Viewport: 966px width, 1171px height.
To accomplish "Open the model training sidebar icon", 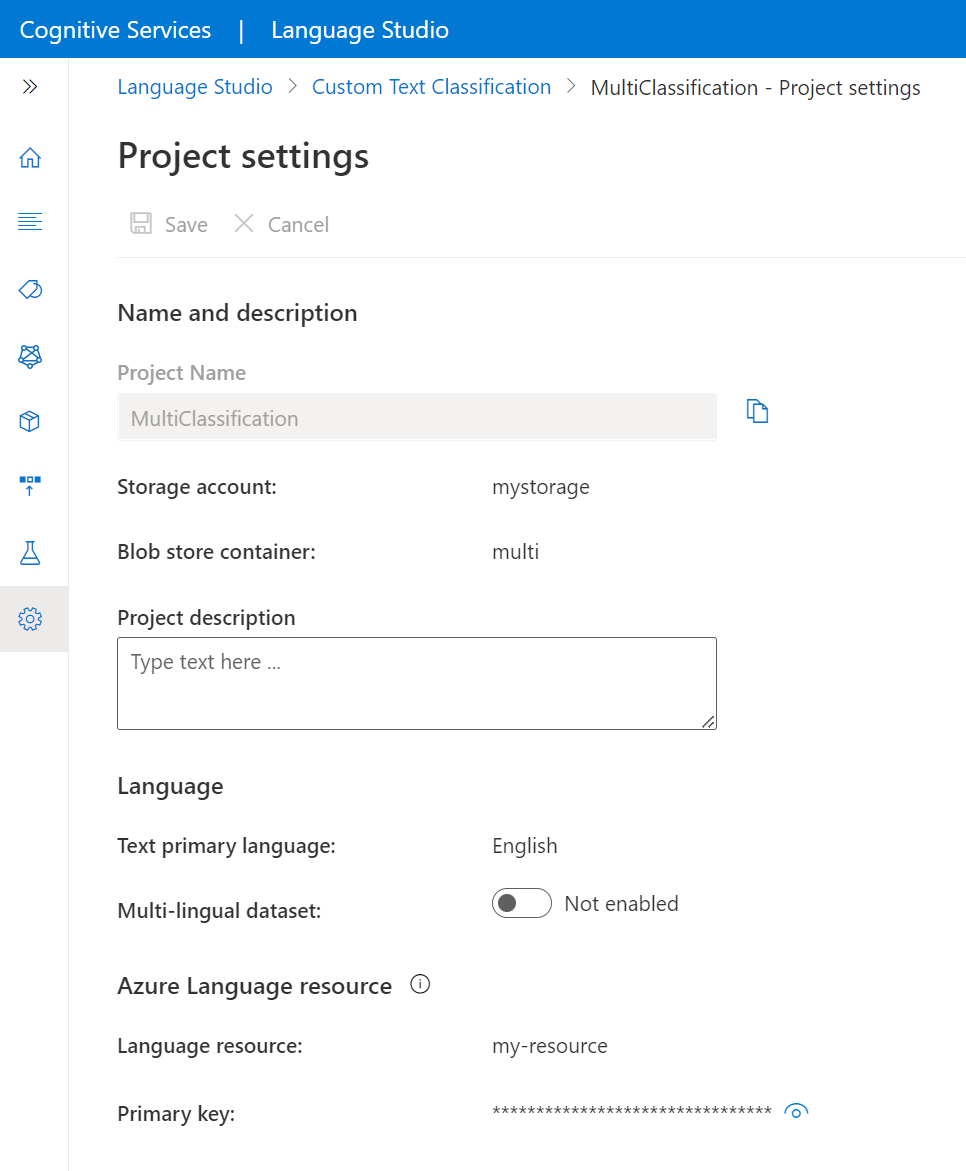I will tap(30, 356).
